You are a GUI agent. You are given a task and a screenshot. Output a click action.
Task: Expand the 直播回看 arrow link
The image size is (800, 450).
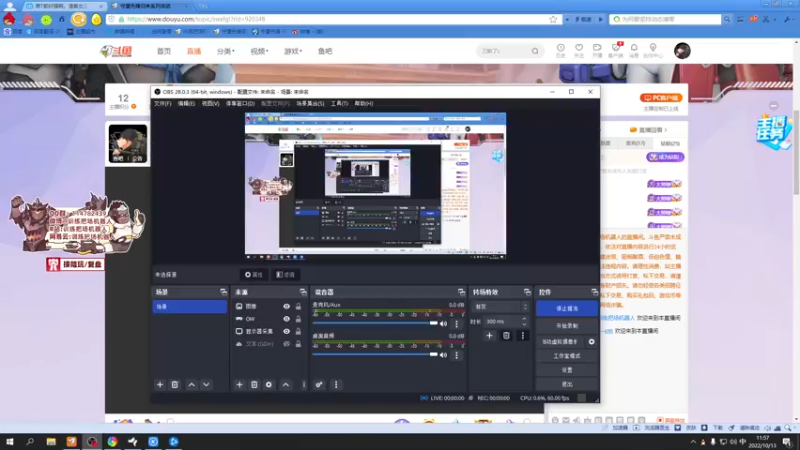(649, 130)
